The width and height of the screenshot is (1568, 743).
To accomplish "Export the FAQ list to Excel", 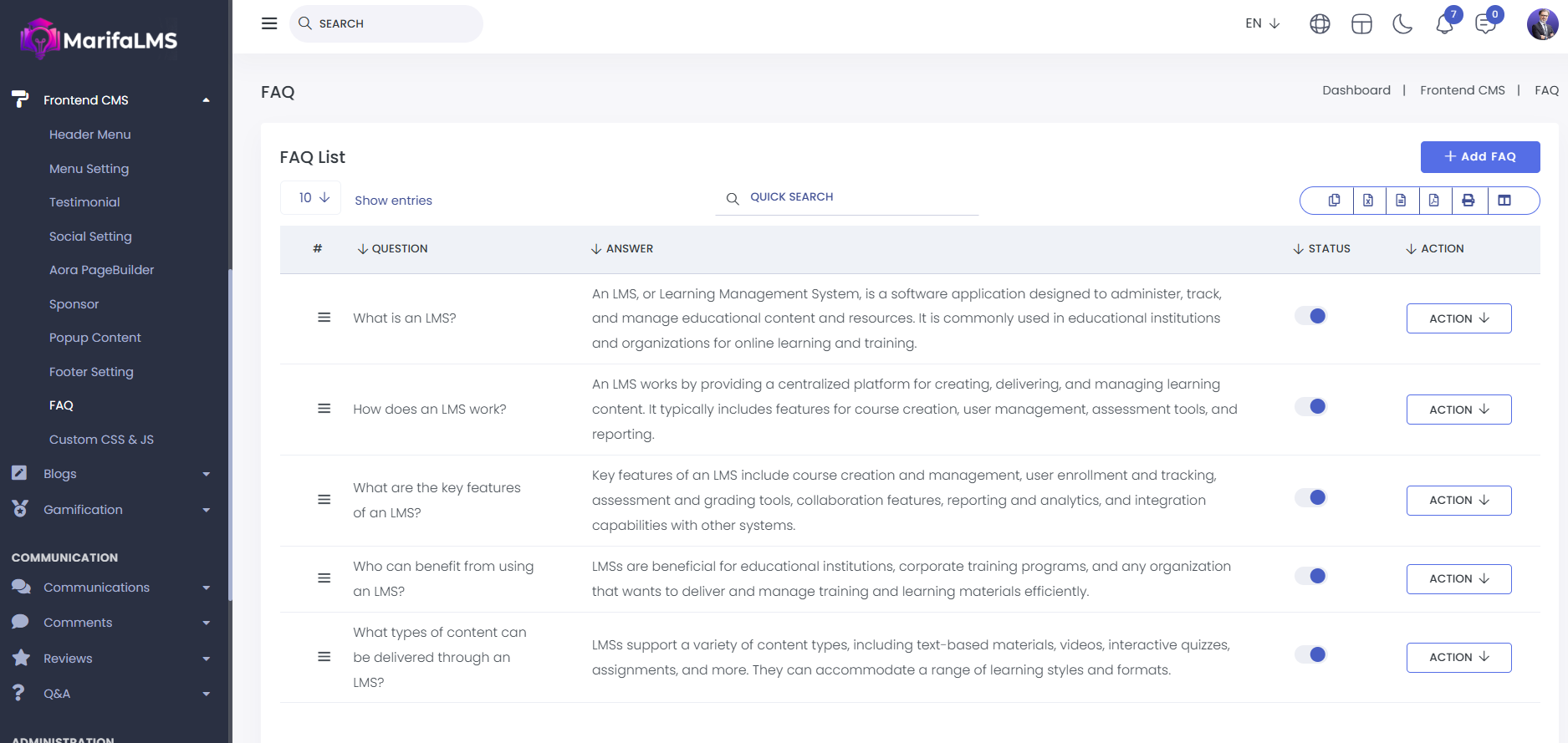I will click(1368, 201).
